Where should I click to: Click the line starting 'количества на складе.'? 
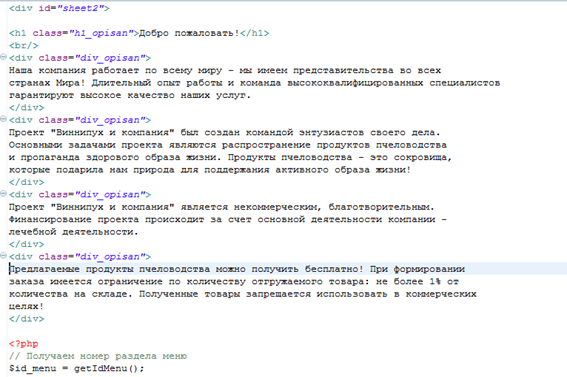point(243,294)
